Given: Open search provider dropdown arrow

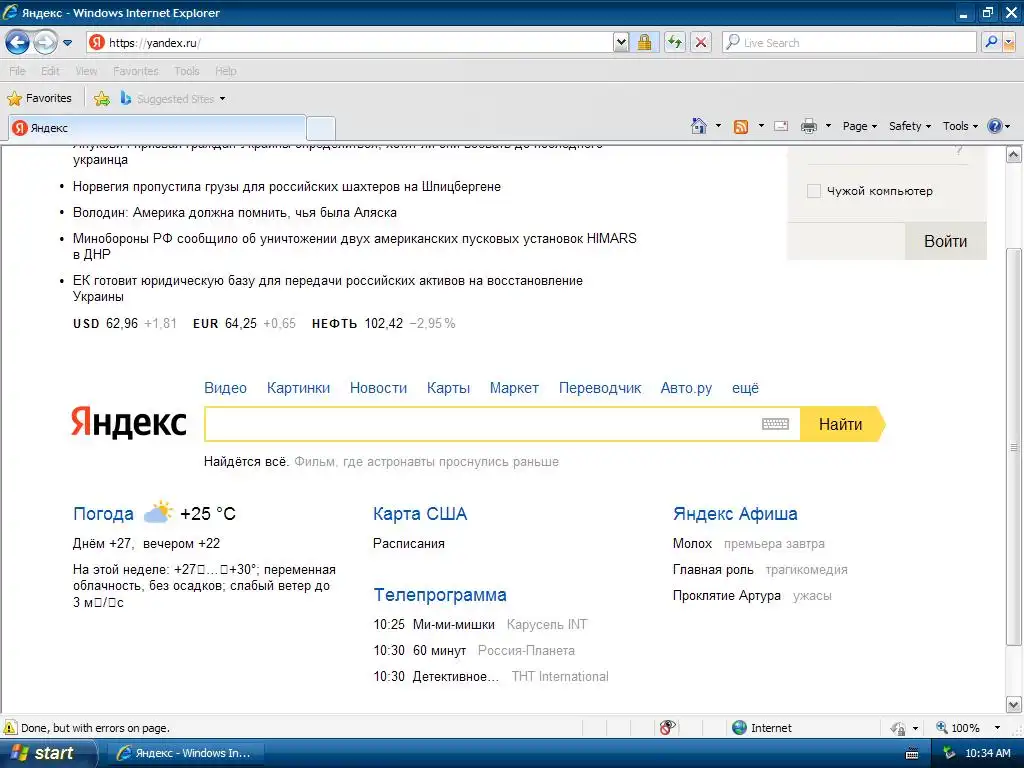Looking at the screenshot, I should click(x=1009, y=43).
